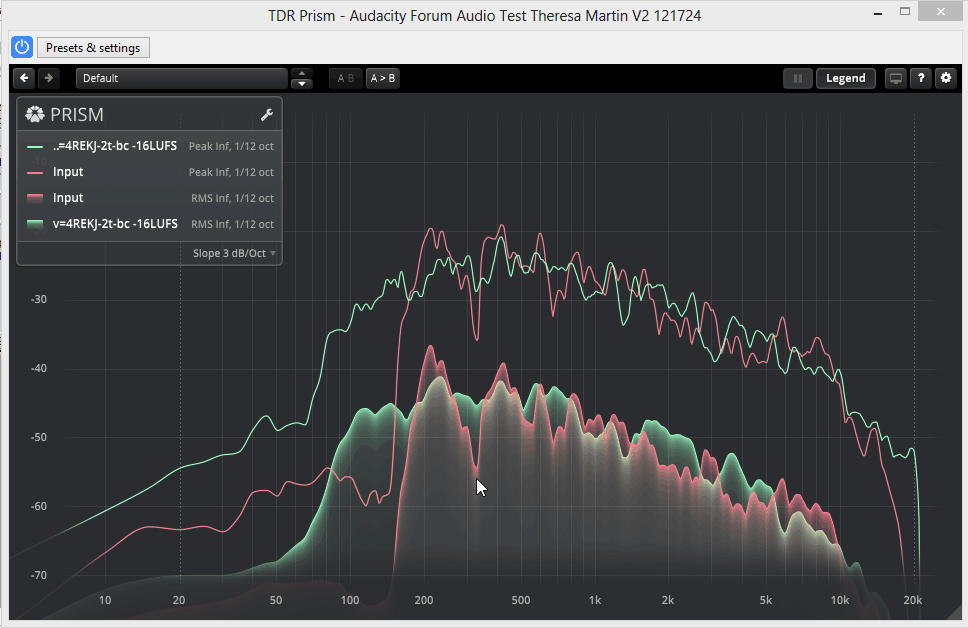Image resolution: width=968 pixels, height=628 pixels.
Task: Open help with question mark icon
Action: 920,78
